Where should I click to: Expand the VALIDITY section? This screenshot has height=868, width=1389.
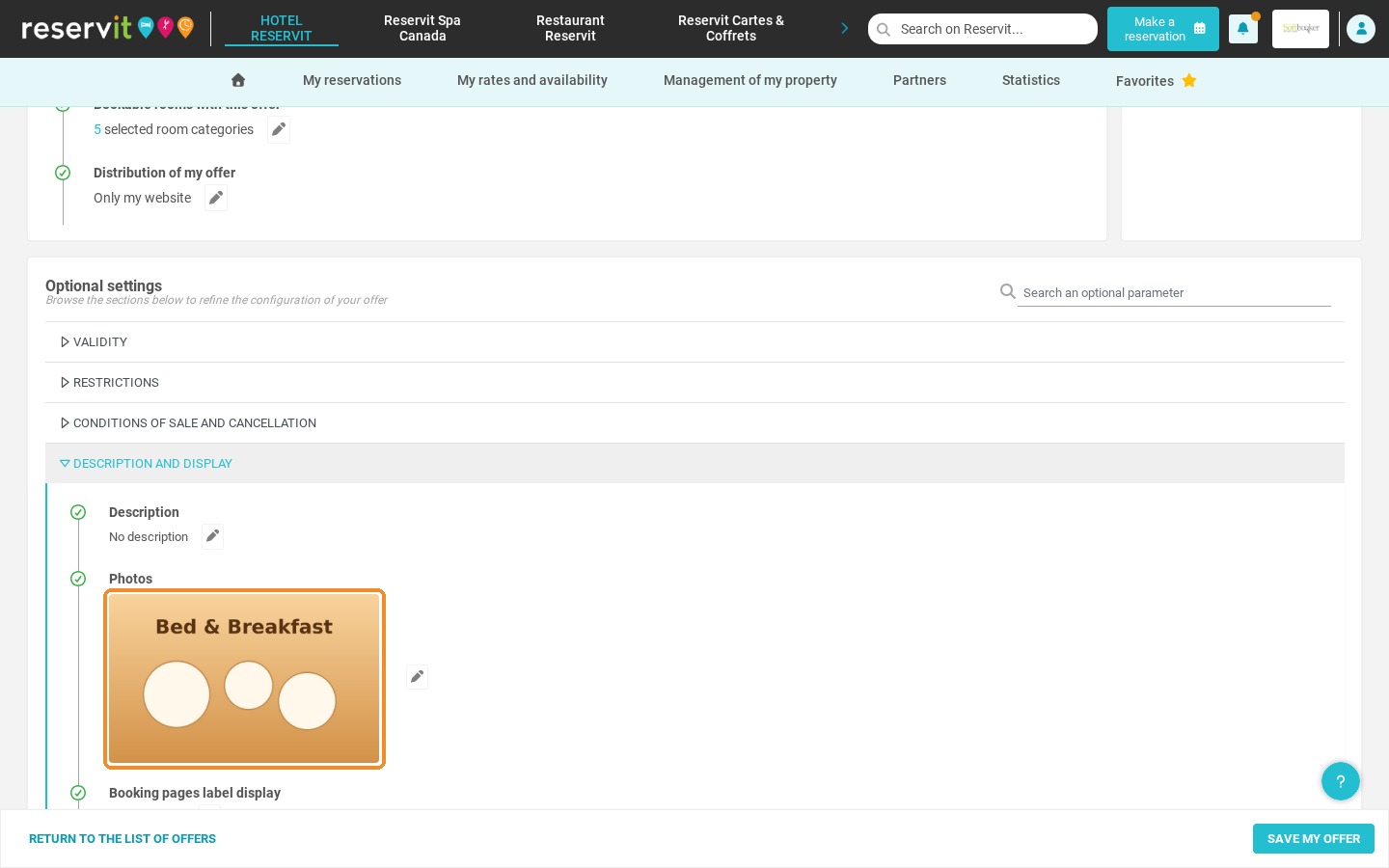[x=694, y=342]
